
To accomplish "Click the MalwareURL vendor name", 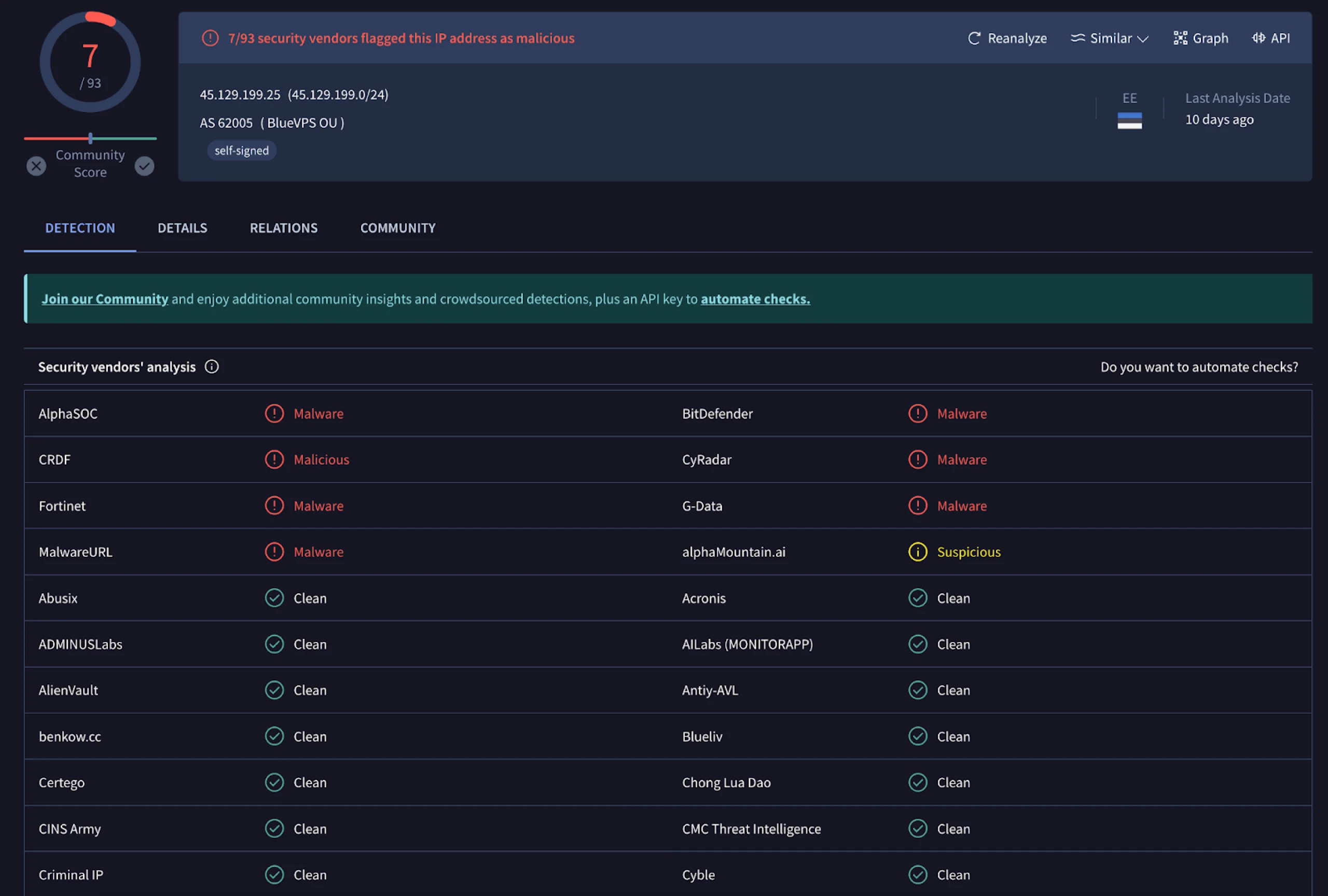I will 75,552.
